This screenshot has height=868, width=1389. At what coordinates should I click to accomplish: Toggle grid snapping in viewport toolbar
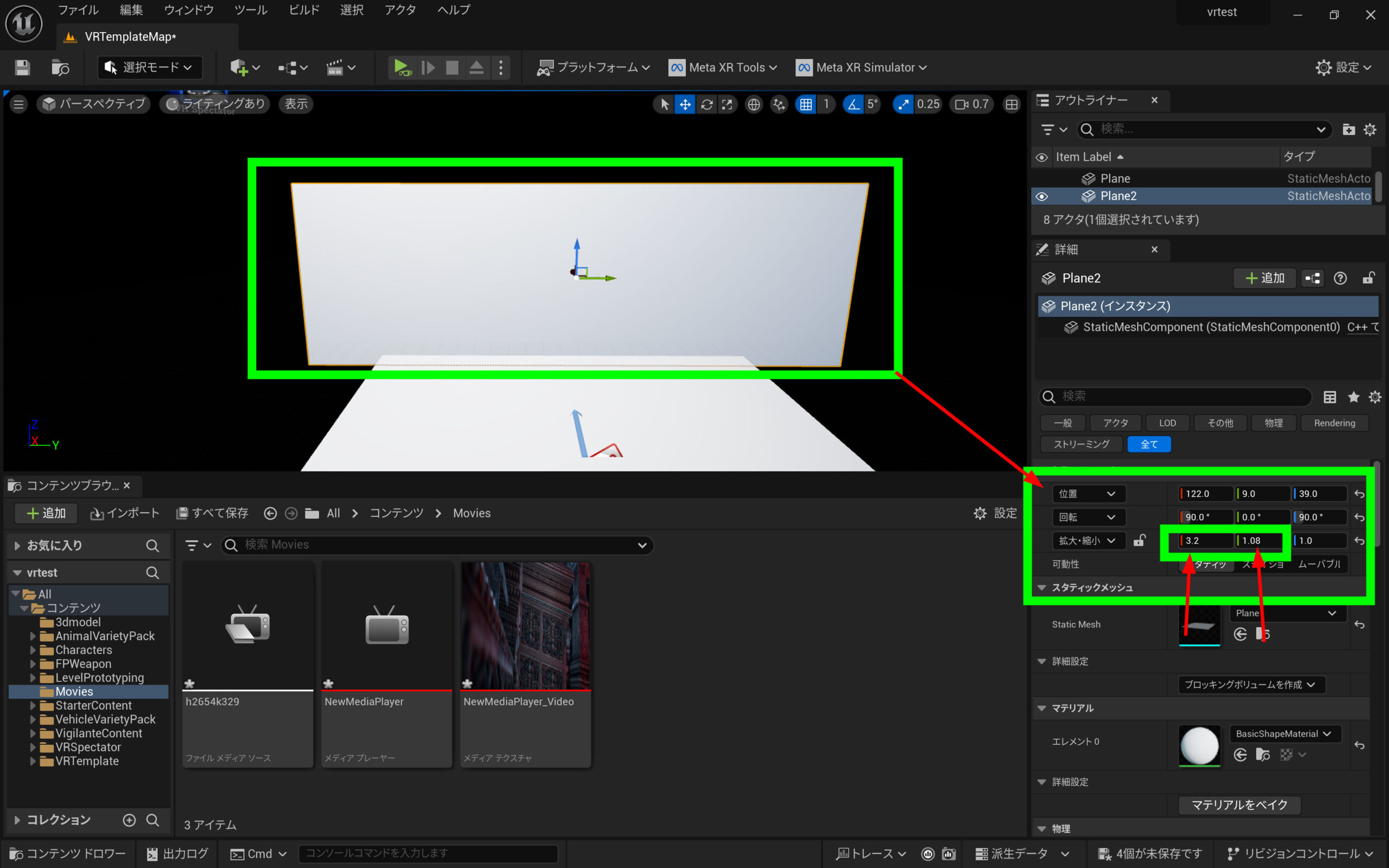(806, 104)
